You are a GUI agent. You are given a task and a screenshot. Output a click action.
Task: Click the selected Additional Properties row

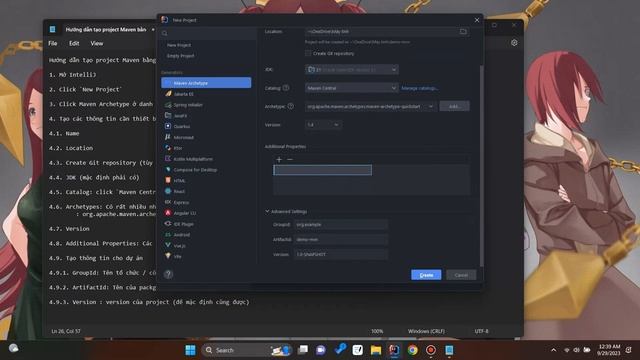[x=322, y=170]
